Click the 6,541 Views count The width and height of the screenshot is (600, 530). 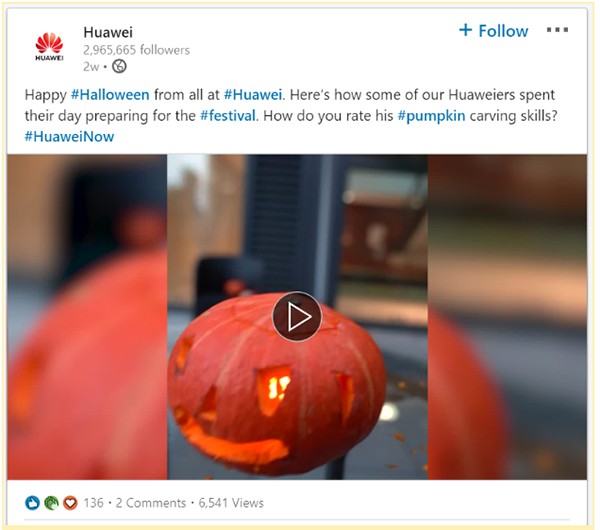[231, 503]
